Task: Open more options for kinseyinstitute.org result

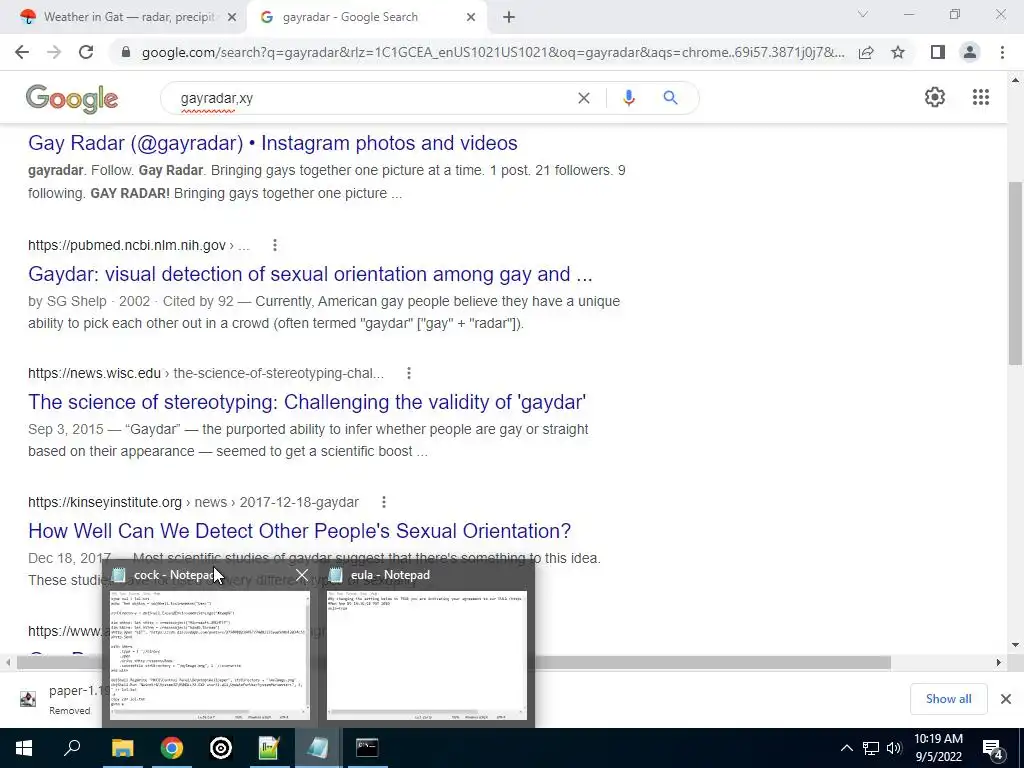Action: pos(384,502)
